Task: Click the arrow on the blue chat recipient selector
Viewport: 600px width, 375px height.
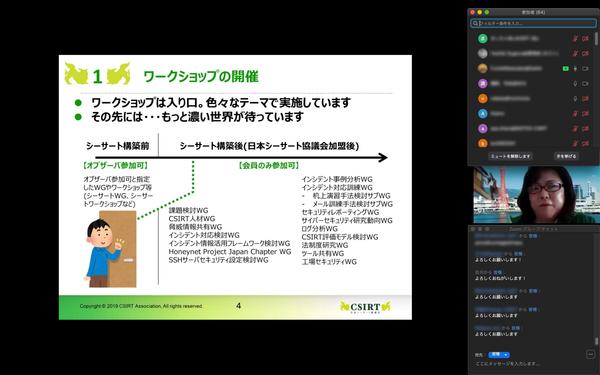Action: pos(506,355)
